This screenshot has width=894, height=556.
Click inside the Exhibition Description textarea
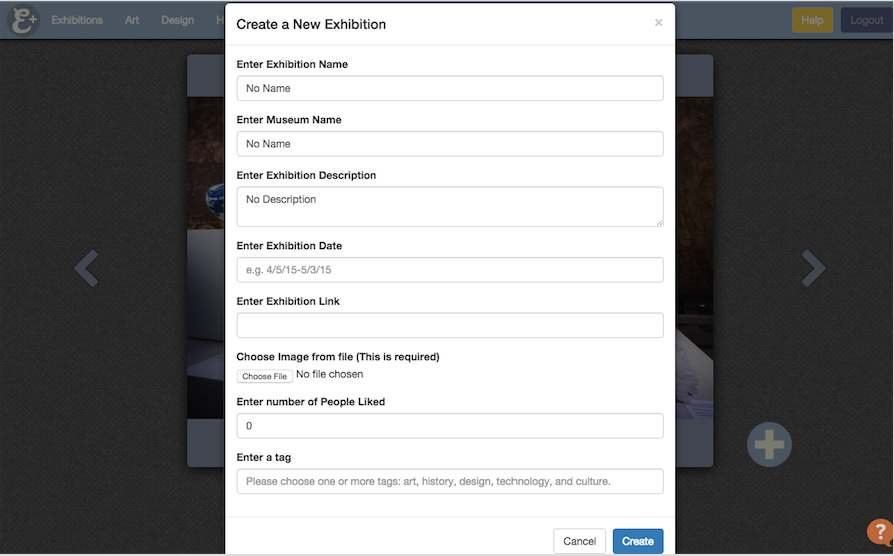click(450, 206)
